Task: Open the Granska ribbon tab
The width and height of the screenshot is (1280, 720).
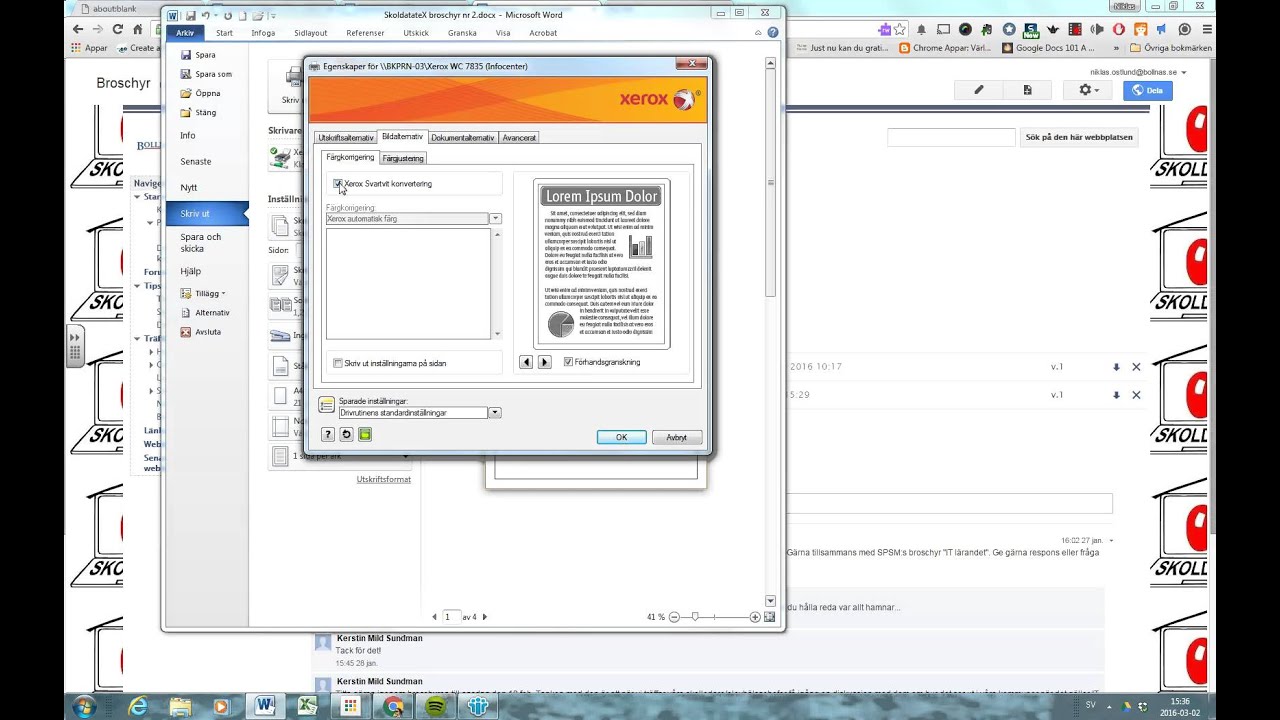Action: 462,33
